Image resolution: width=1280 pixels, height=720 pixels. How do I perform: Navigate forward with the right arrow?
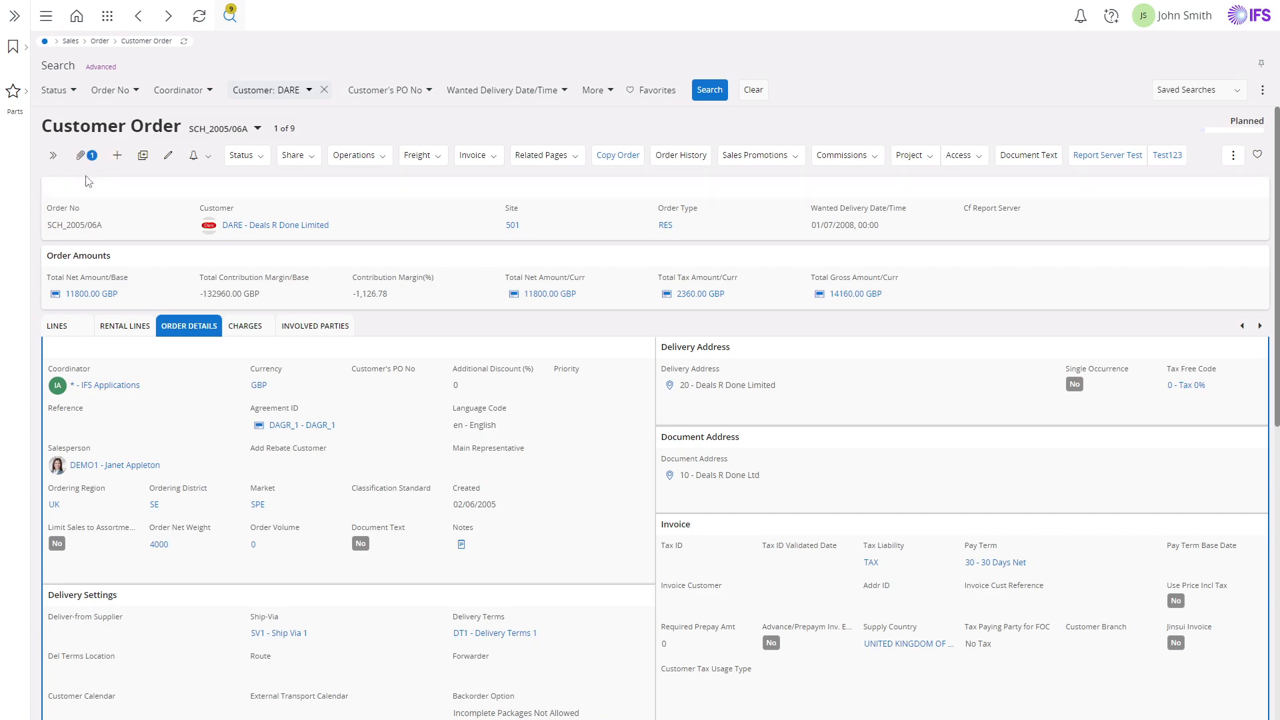[168, 16]
